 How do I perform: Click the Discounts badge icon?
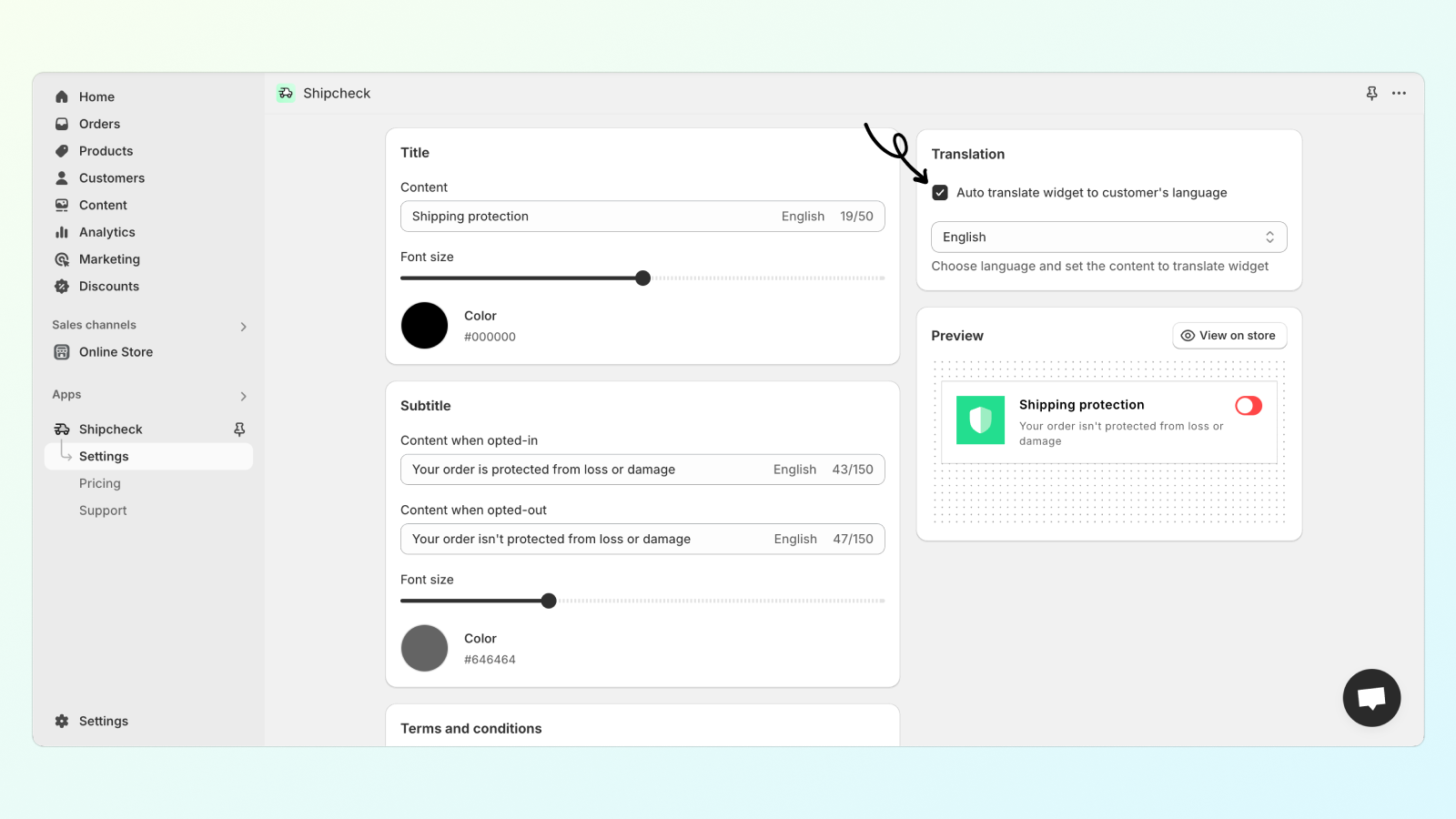pos(62,287)
